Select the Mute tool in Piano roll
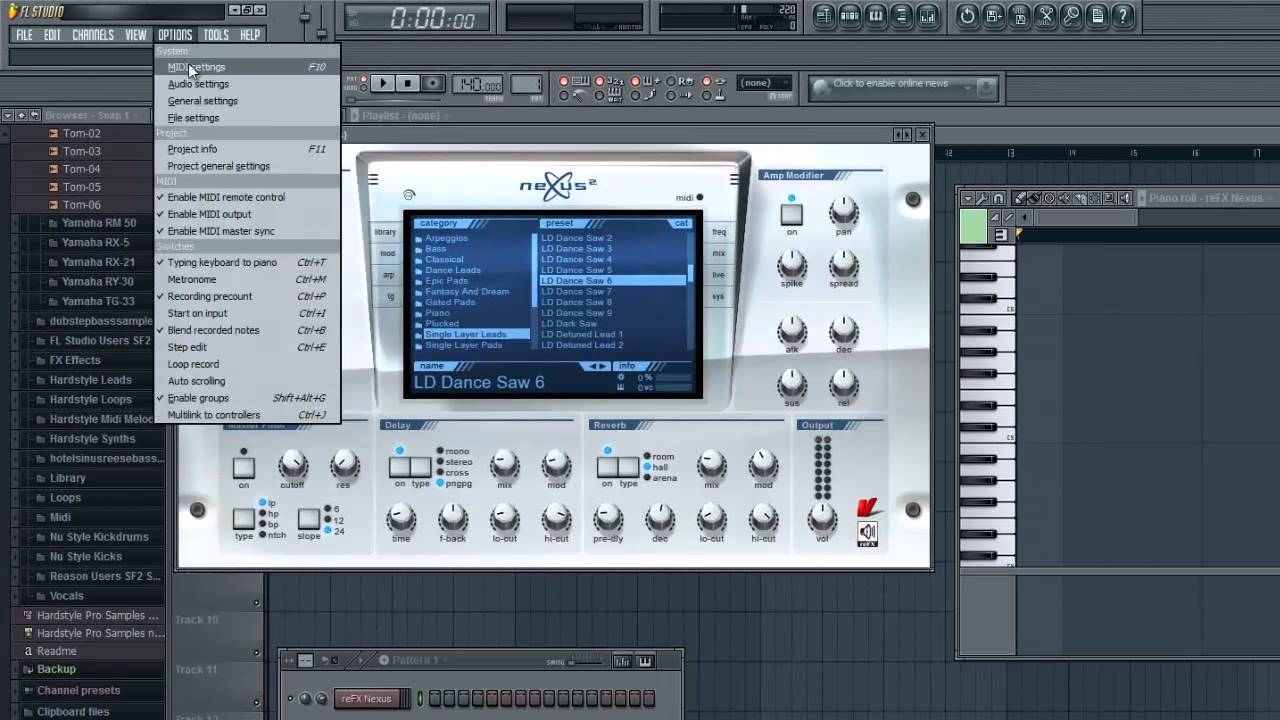Image resolution: width=1280 pixels, height=720 pixels. tap(1064, 198)
